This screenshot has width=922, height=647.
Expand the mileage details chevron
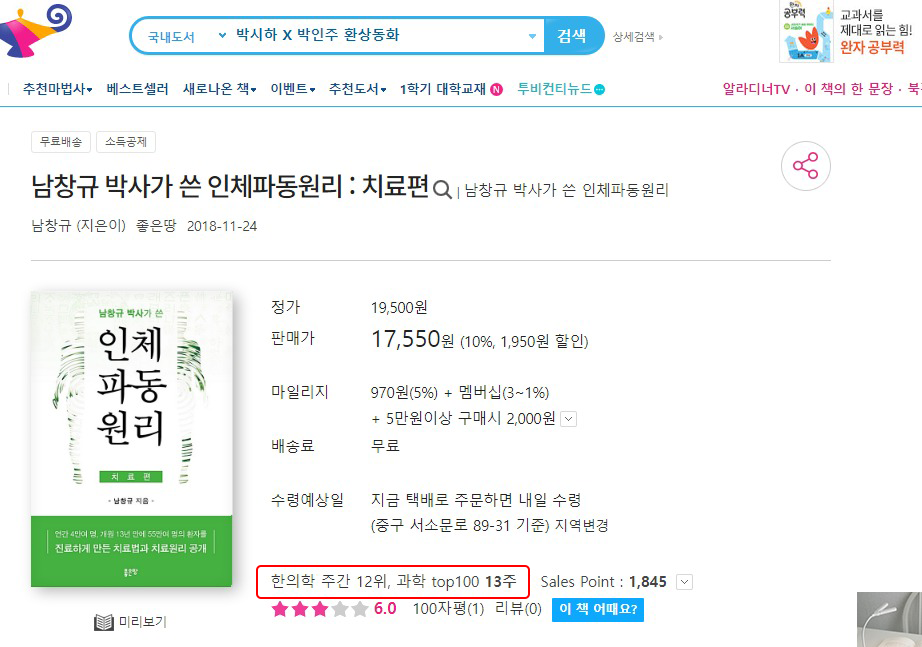coord(569,419)
